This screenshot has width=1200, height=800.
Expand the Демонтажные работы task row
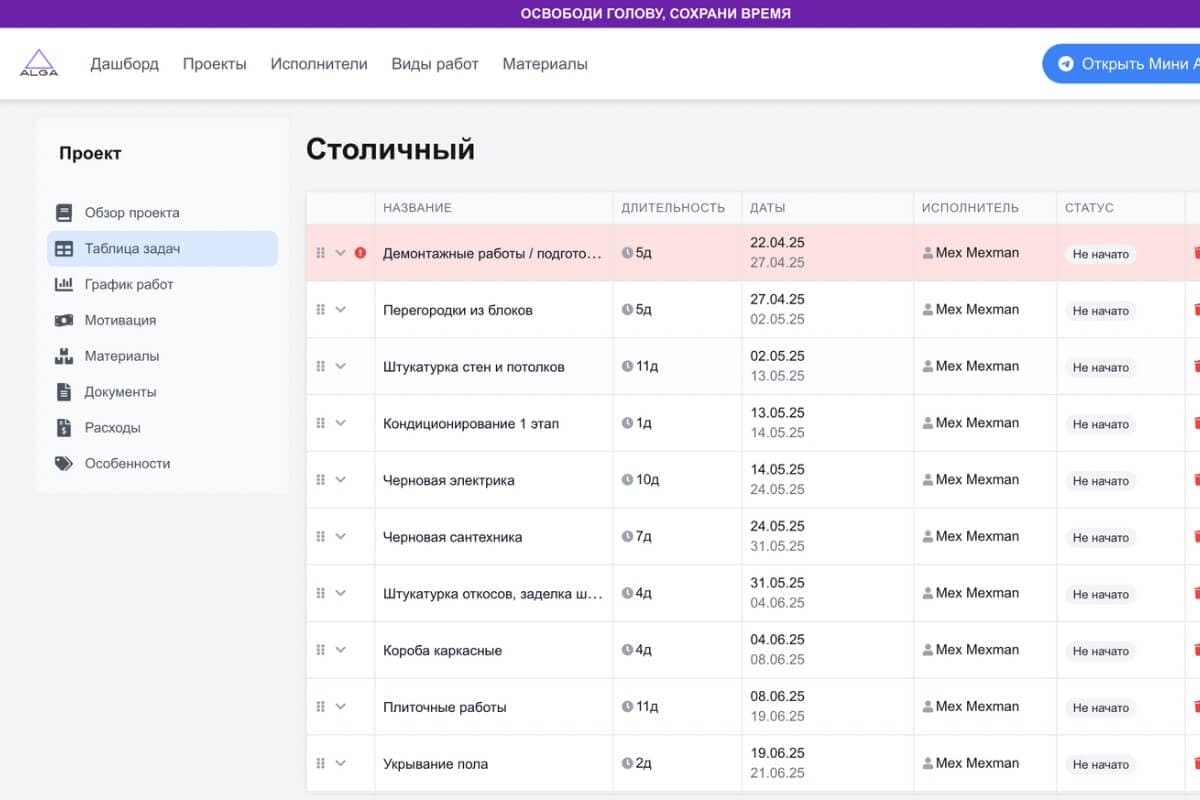coord(340,252)
